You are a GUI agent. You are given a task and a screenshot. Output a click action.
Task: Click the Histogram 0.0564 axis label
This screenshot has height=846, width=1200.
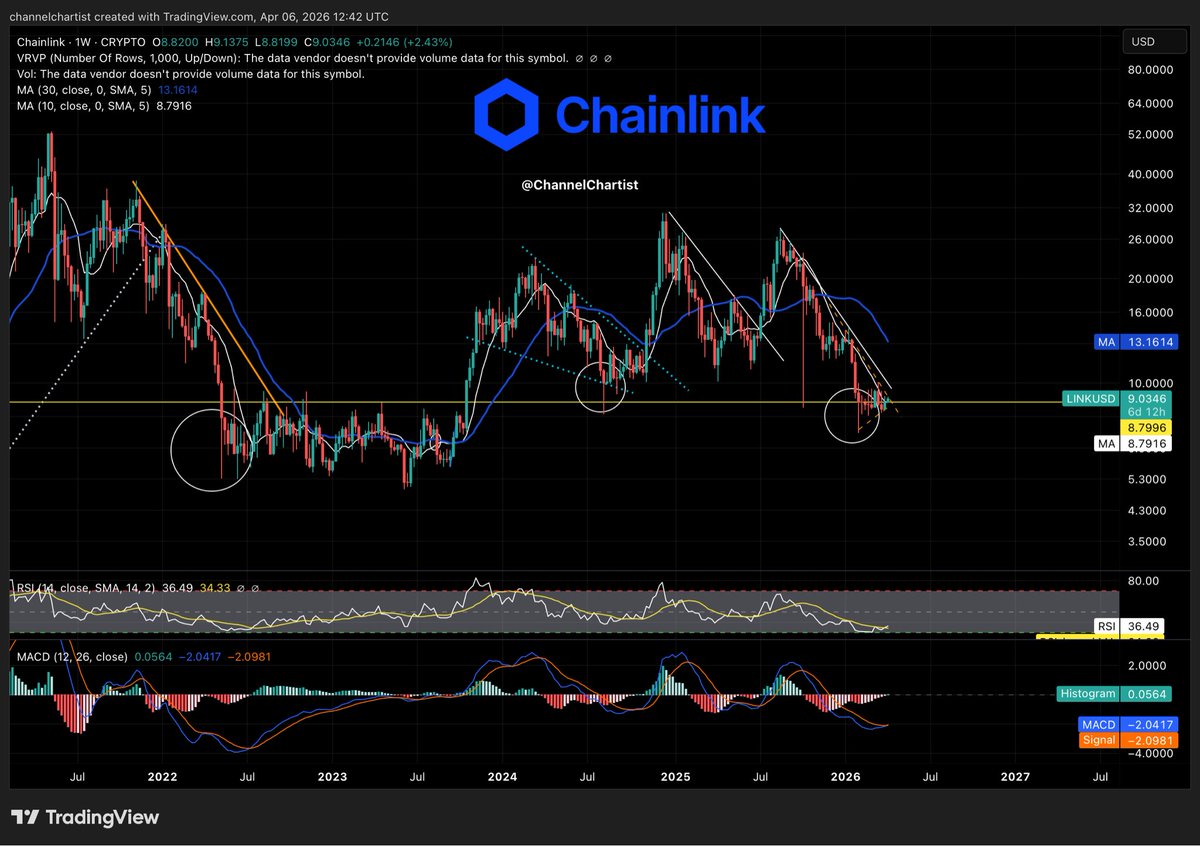point(1115,694)
